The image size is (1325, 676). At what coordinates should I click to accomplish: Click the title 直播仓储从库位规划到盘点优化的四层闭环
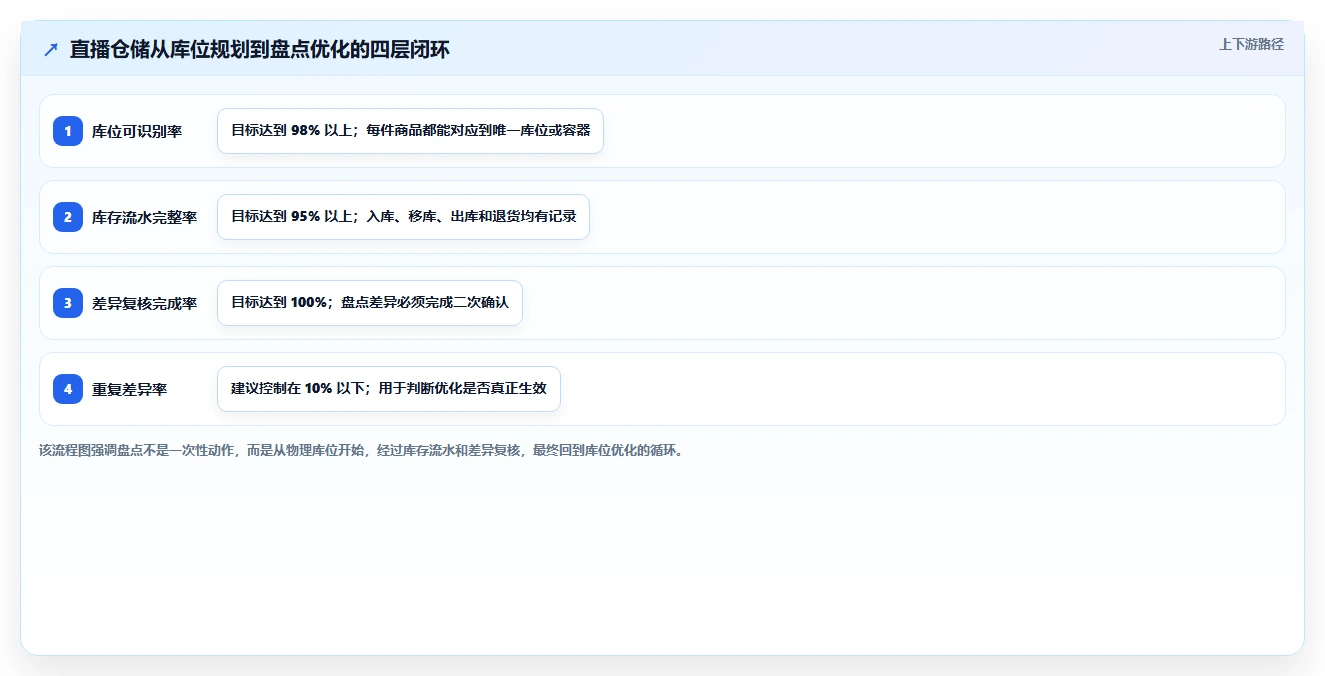point(260,50)
